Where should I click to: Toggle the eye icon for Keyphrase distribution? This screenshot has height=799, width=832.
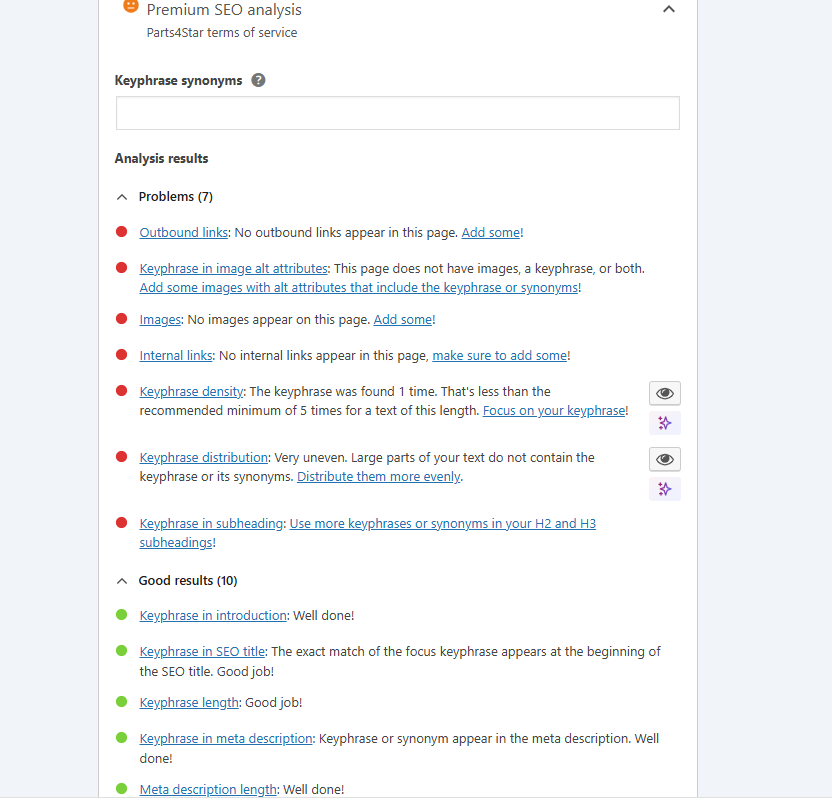click(x=664, y=459)
